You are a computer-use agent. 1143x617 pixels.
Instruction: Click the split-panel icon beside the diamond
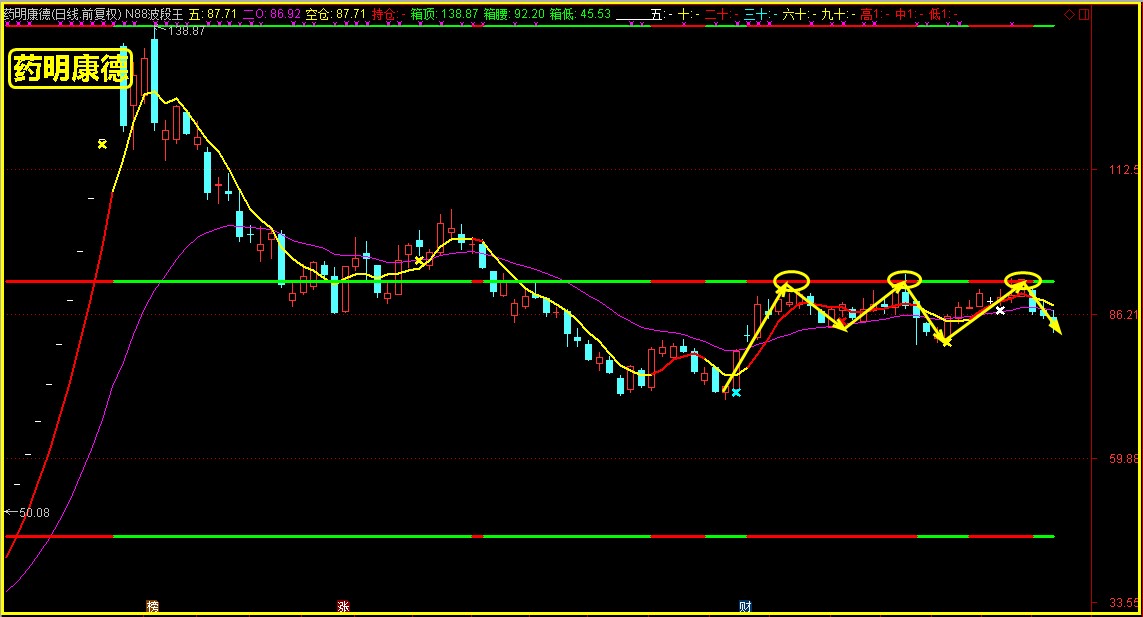1084,14
